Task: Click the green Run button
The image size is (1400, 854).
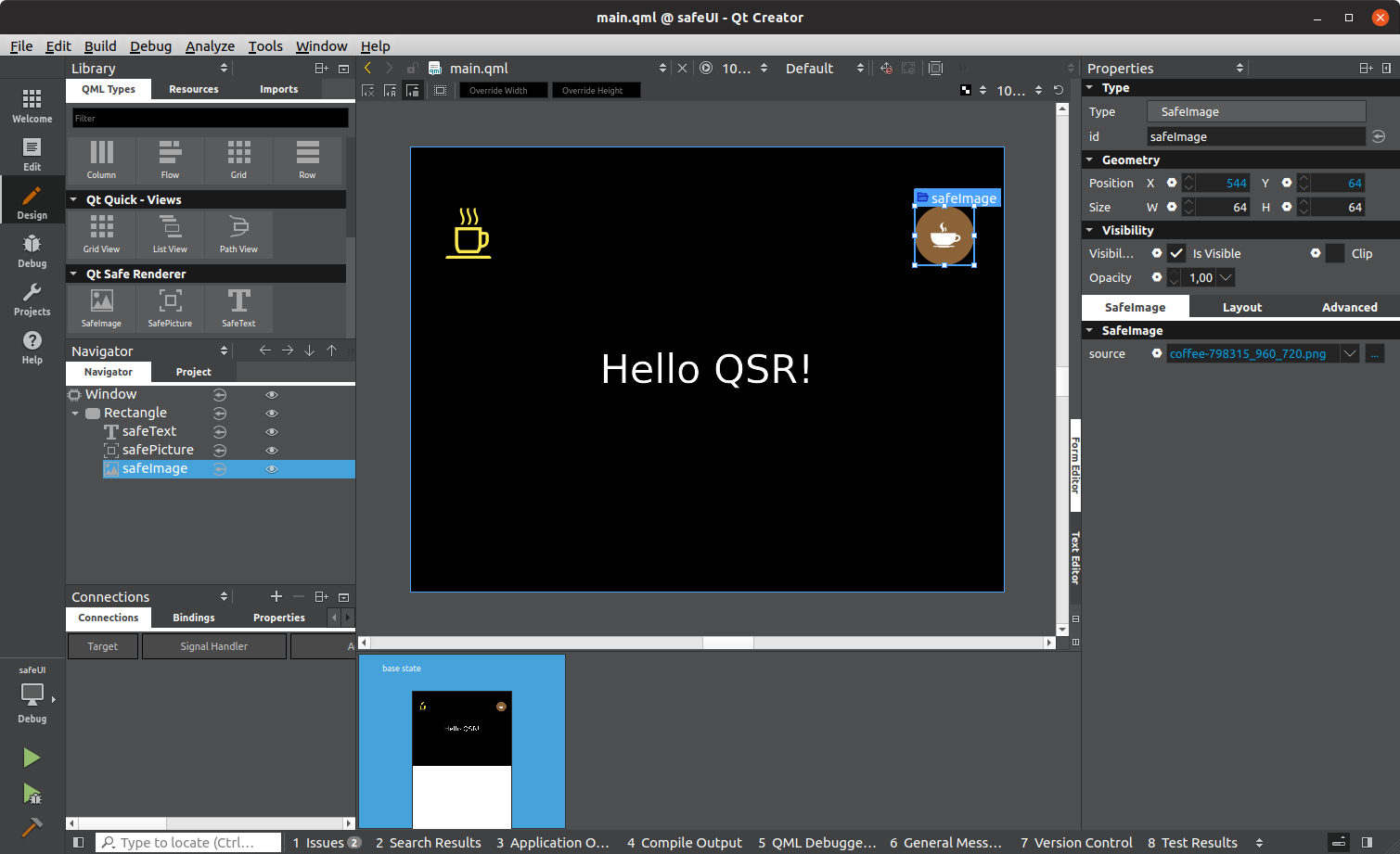Action: pos(32,758)
